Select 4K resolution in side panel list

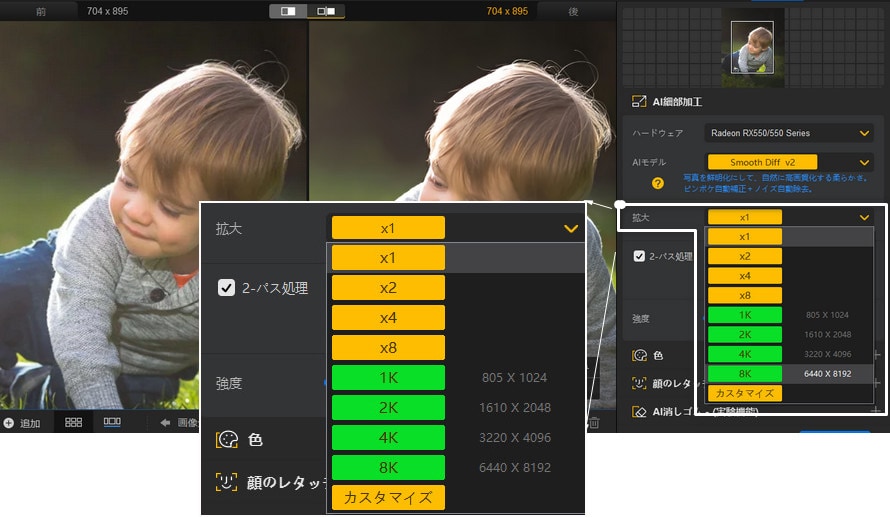click(x=745, y=354)
